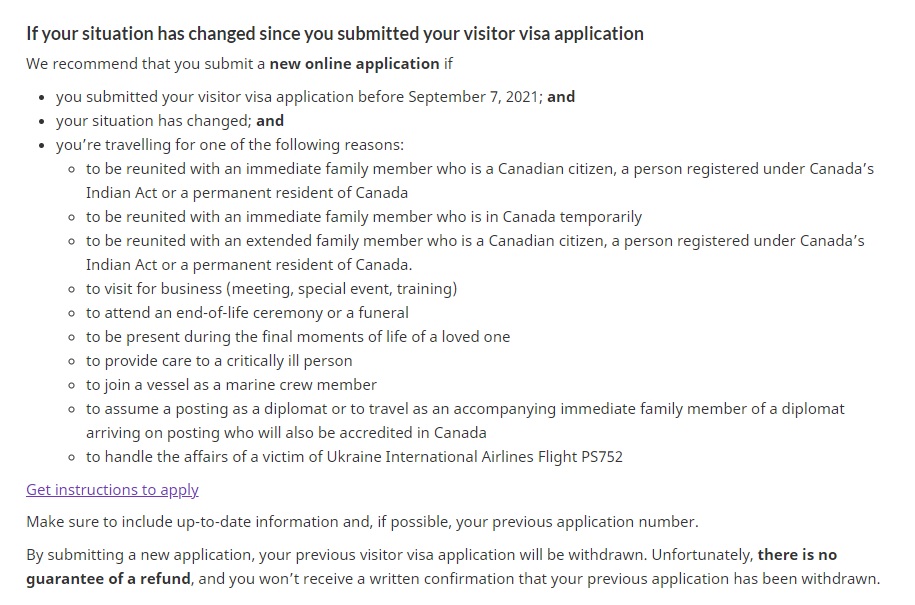Click the 'travelling for one of the following reasons' bullet

coord(230,145)
